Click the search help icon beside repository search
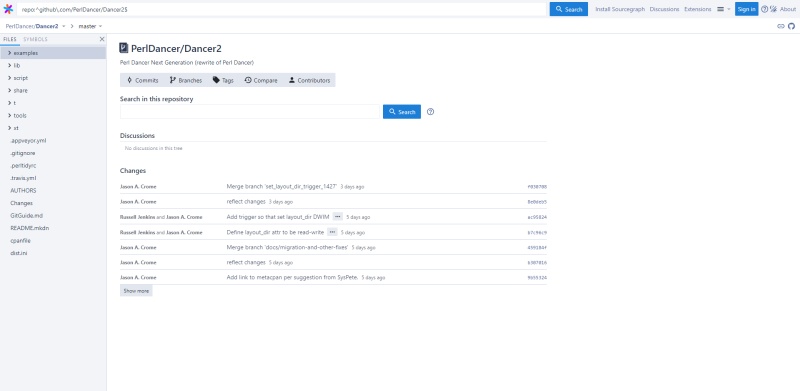This screenshot has height=391, width=800. tap(430, 112)
